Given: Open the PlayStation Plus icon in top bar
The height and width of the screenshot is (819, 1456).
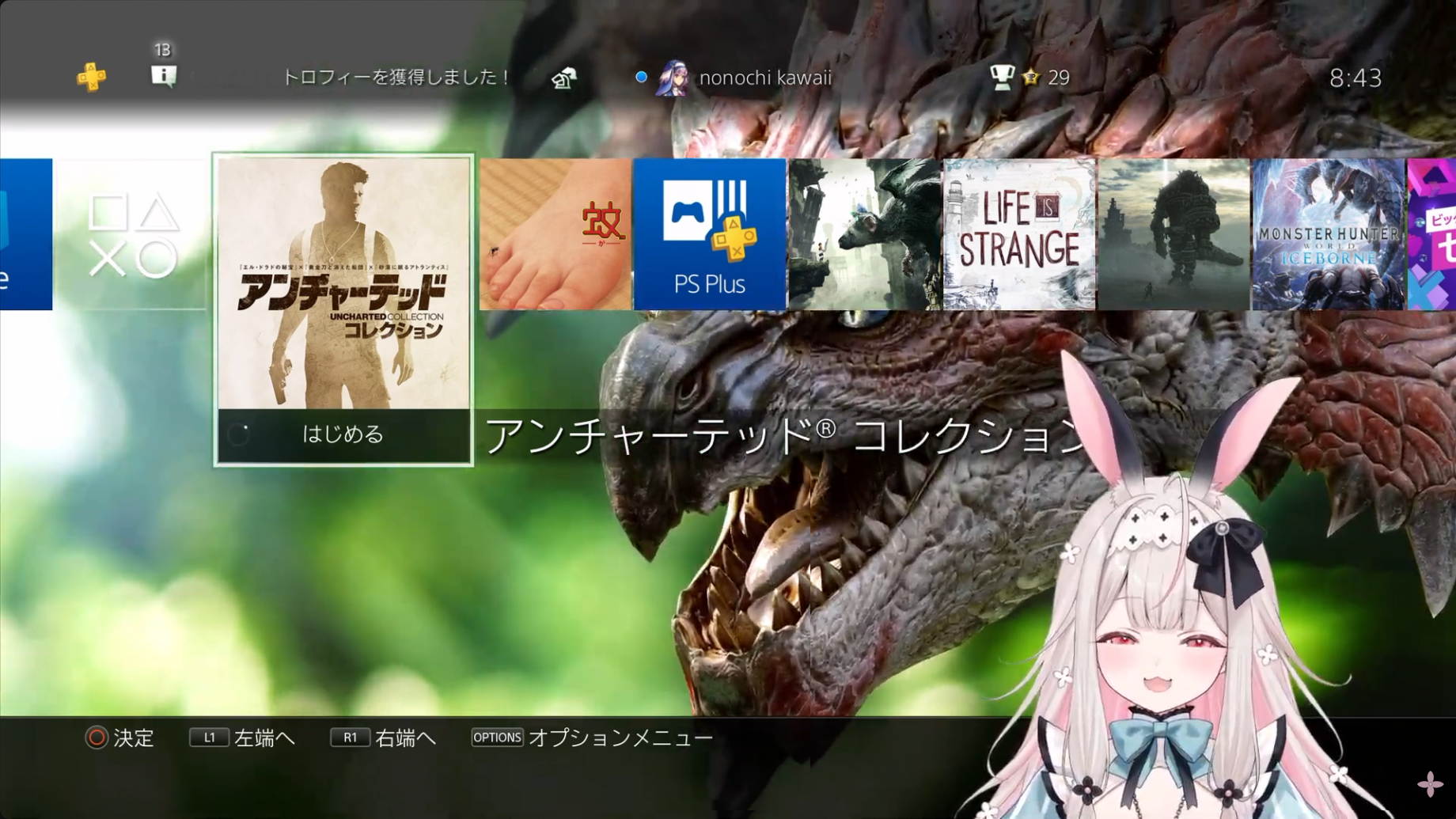Looking at the screenshot, I should (x=91, y=77).
